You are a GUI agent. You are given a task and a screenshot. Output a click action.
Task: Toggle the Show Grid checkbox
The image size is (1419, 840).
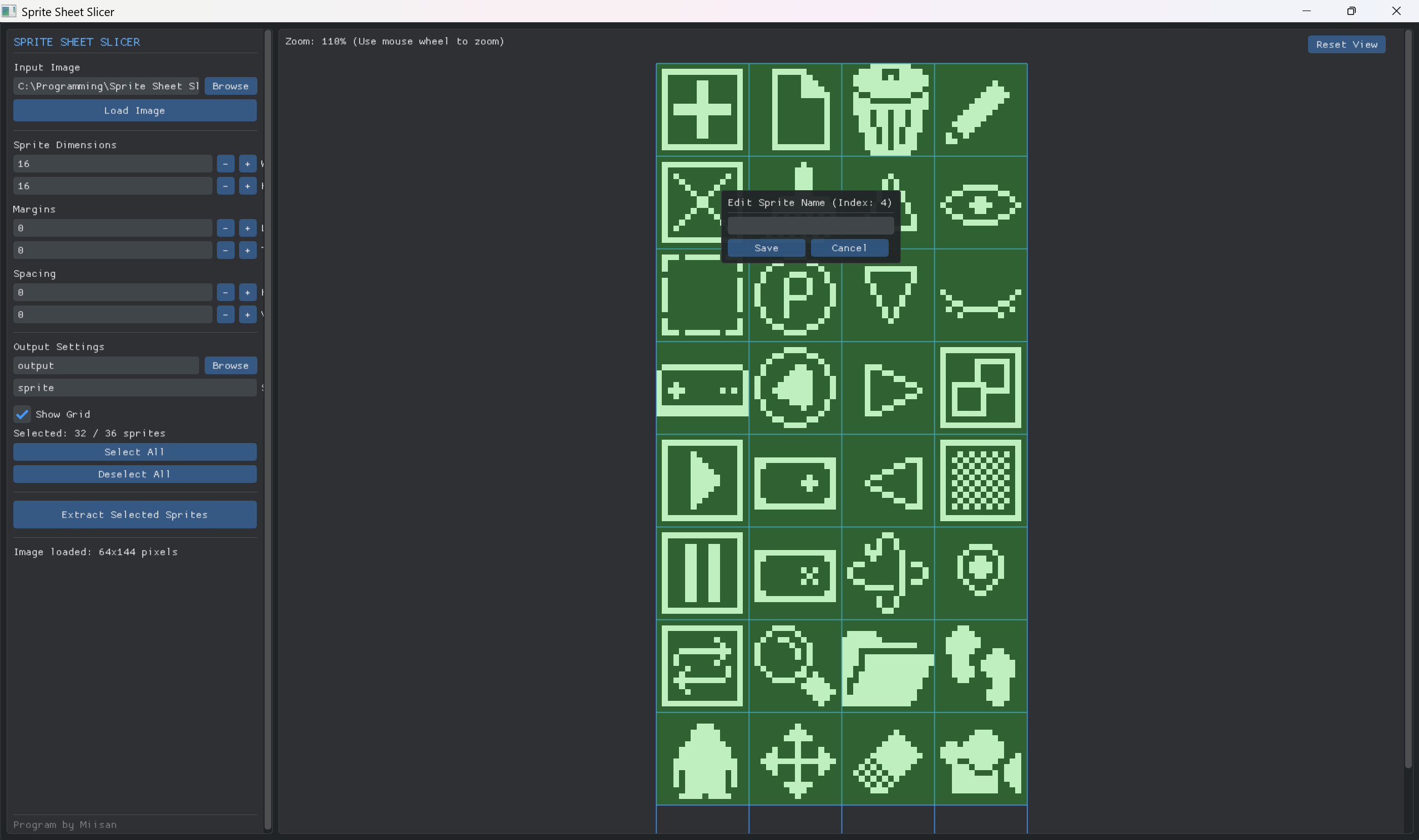click(x=22, y=414)
